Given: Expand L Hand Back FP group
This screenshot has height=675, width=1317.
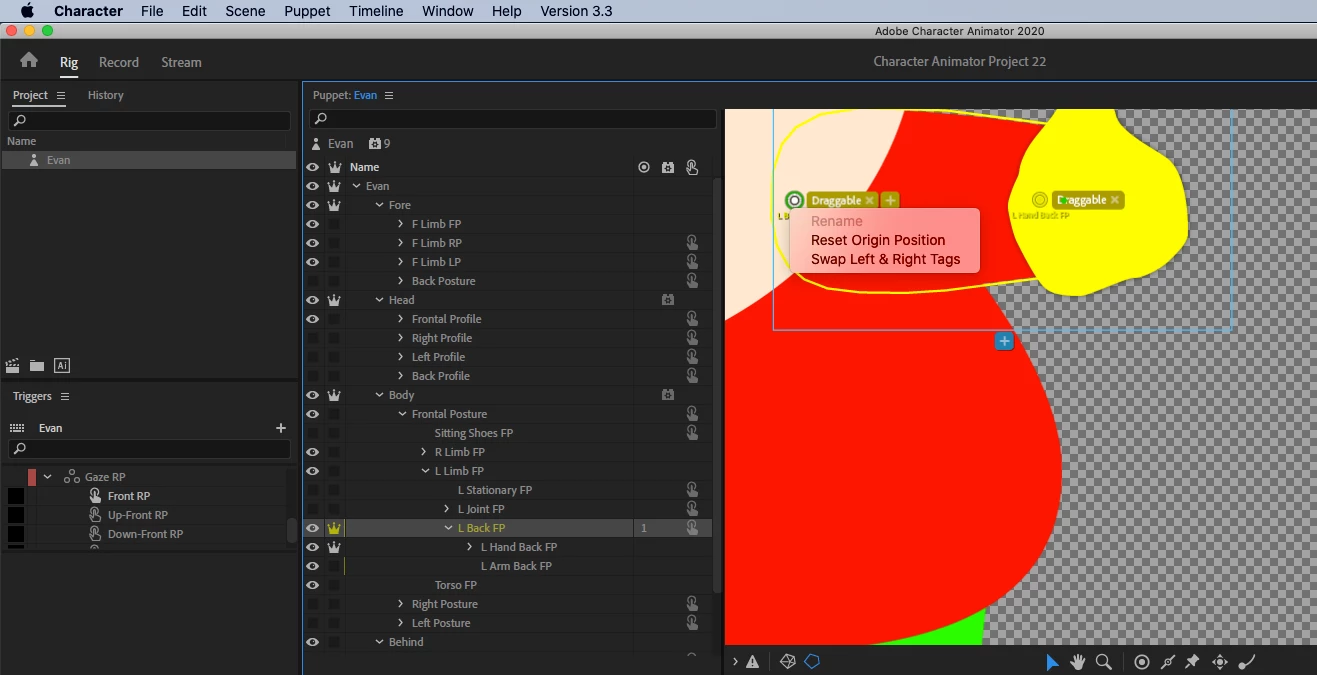Looking at the screenshot, I should 470,547.
